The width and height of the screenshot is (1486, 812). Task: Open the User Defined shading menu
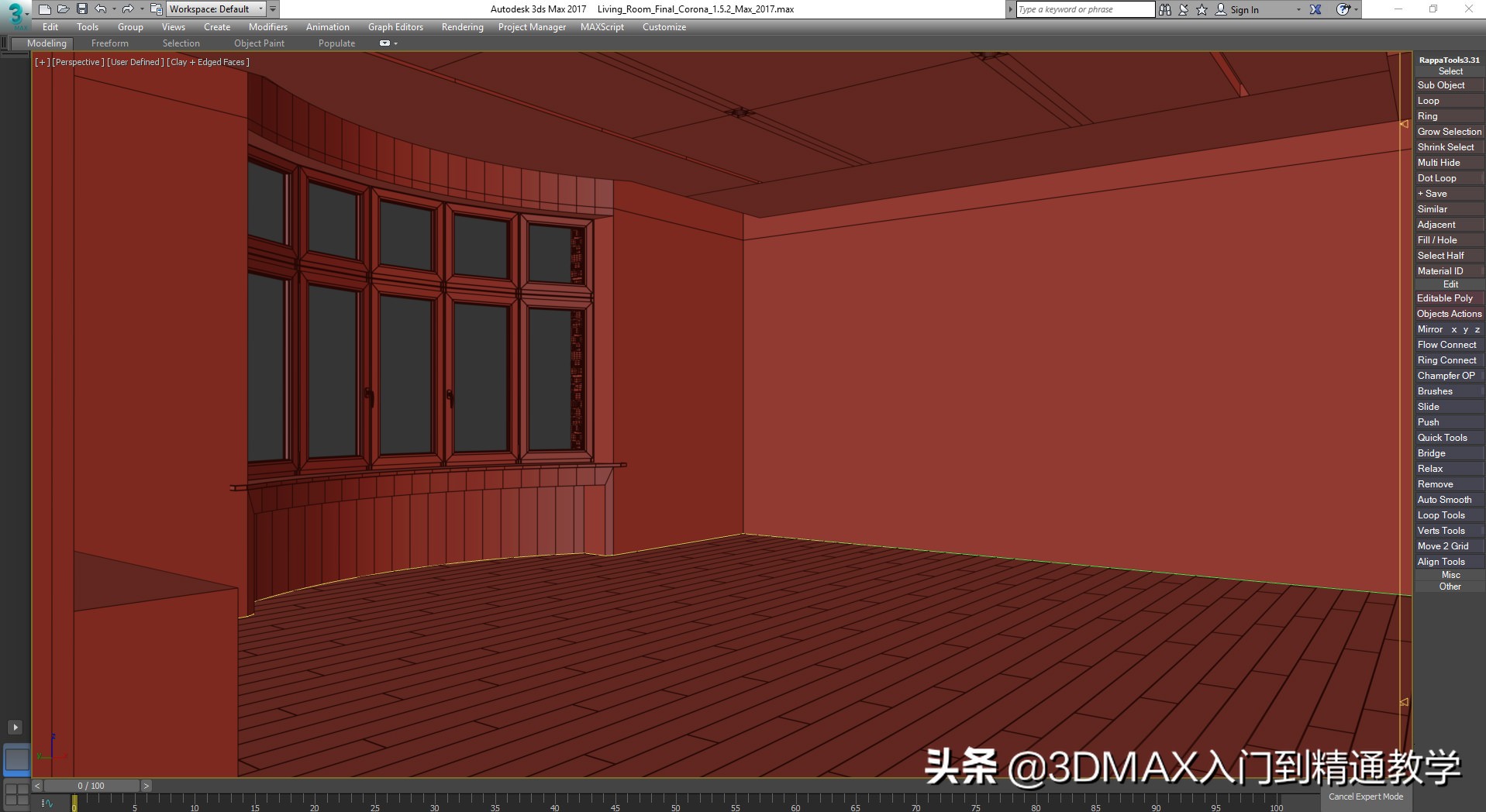(136, 62)
